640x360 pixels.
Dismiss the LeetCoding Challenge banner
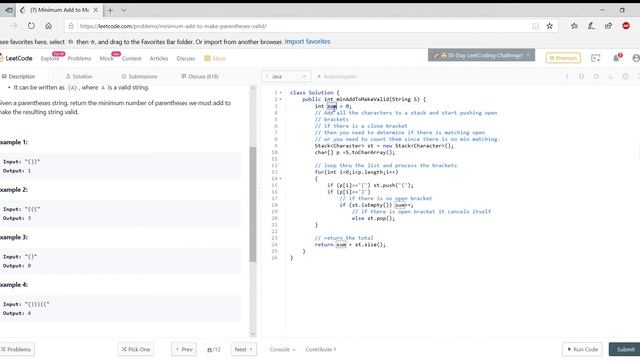click(529, 55)
